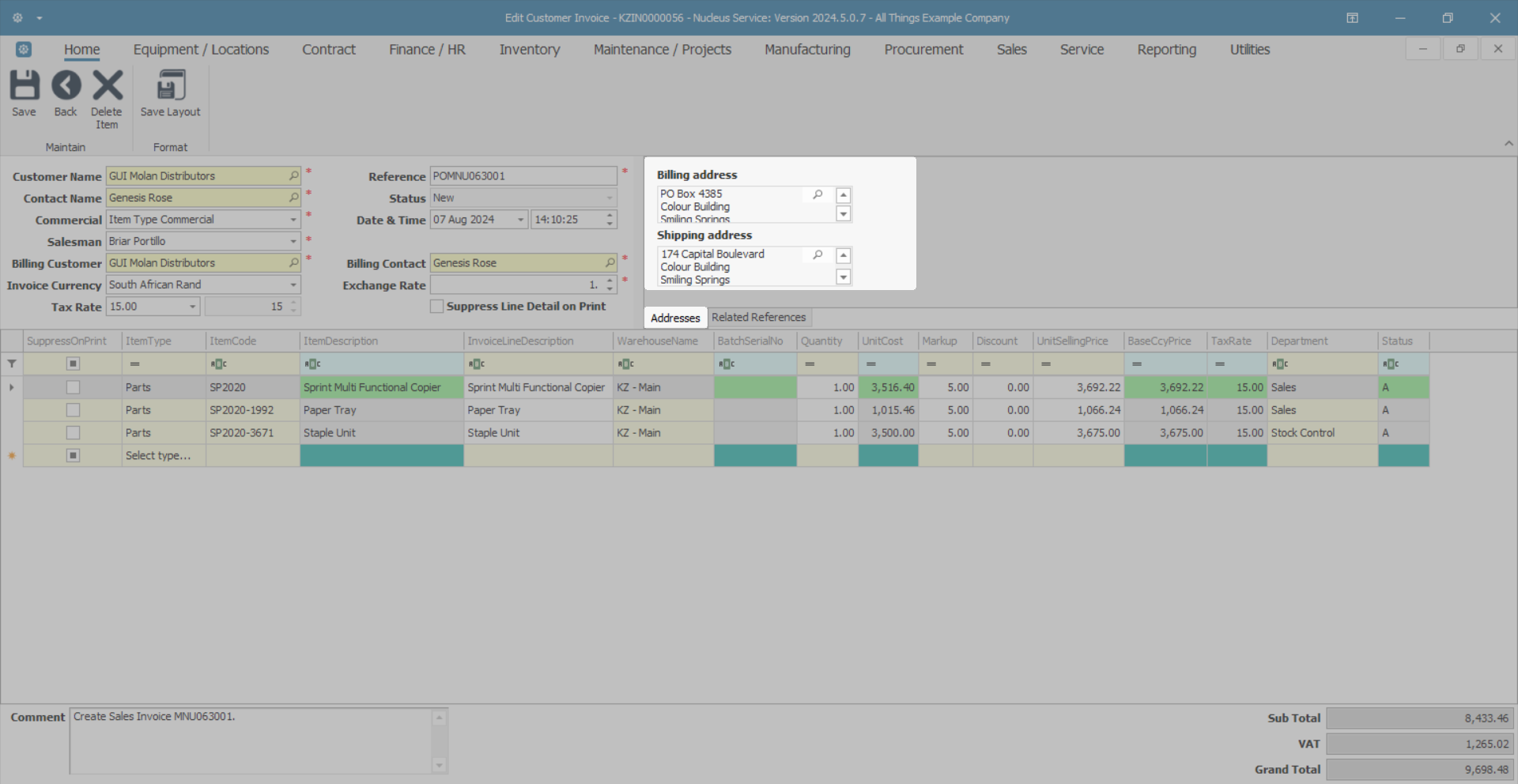
Task: Open the Home ribbon tab
Action: [82, 49]
